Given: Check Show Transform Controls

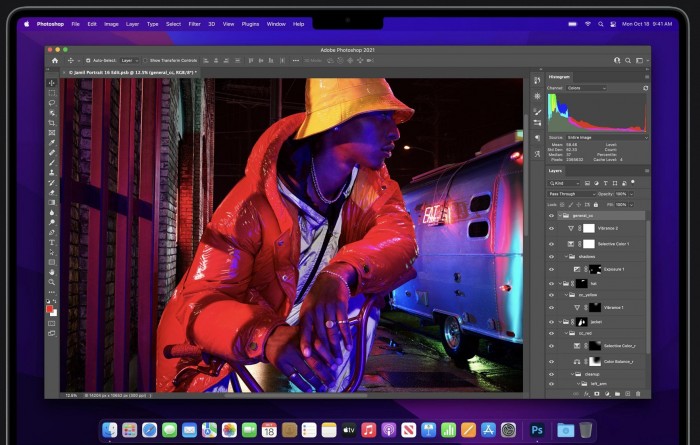Looking at the screenshot, I should coord(145,60).
